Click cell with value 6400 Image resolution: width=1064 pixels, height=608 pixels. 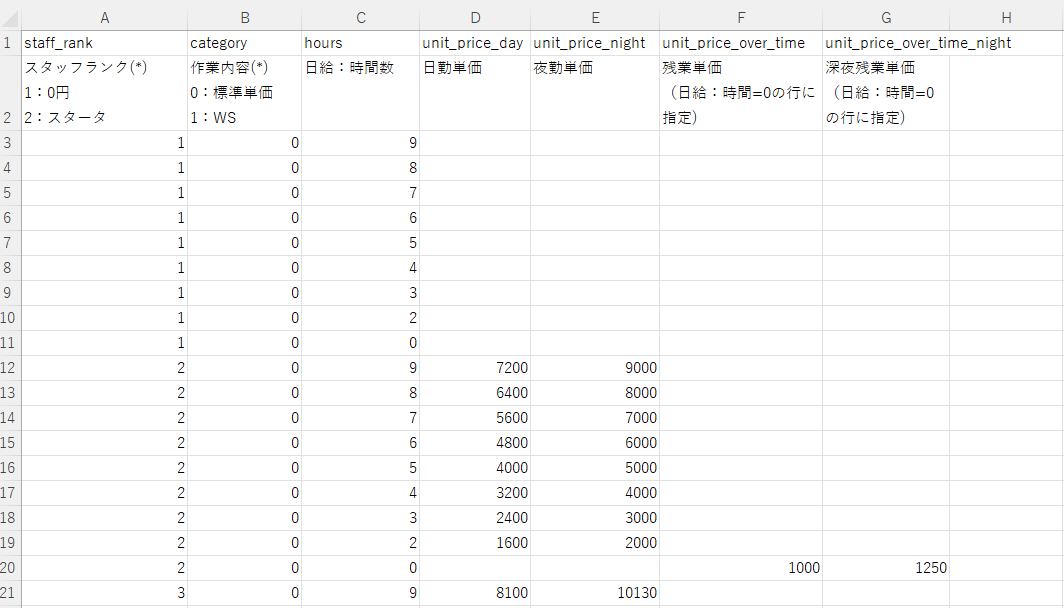tap(475, 393)
